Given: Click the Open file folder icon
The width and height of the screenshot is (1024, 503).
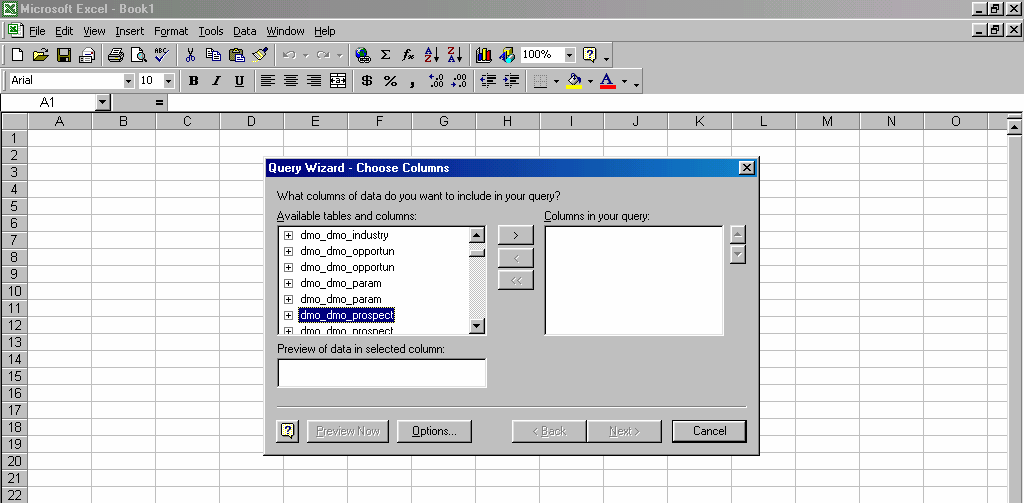Looking at the screenshot, I should tap(40, 56).
